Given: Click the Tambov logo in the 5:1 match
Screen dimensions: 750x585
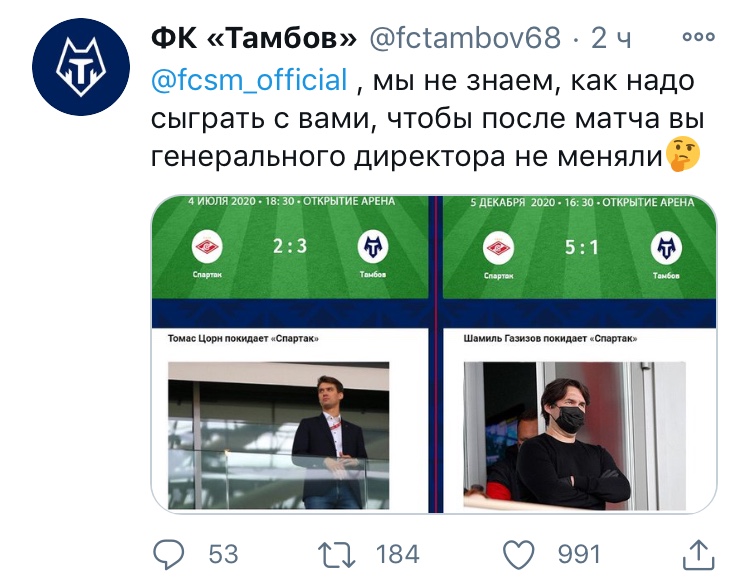Looking at the screenshot, I should [665, 246].
